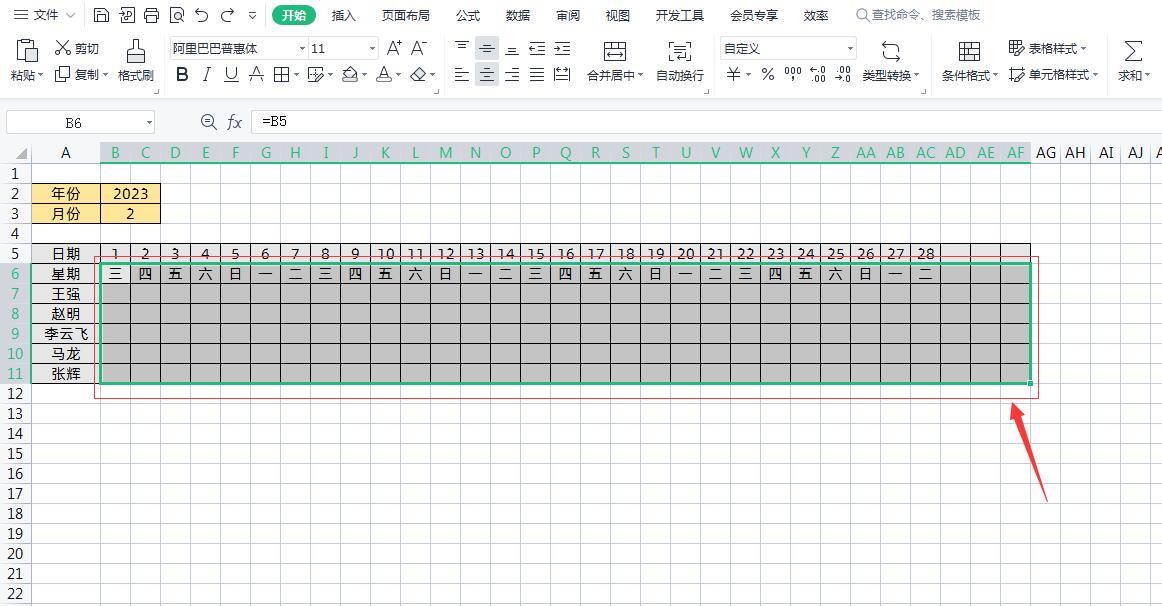Switch to the 插入 ribbon tab
The image size is (1162, 606).
(x=344, y=15)
